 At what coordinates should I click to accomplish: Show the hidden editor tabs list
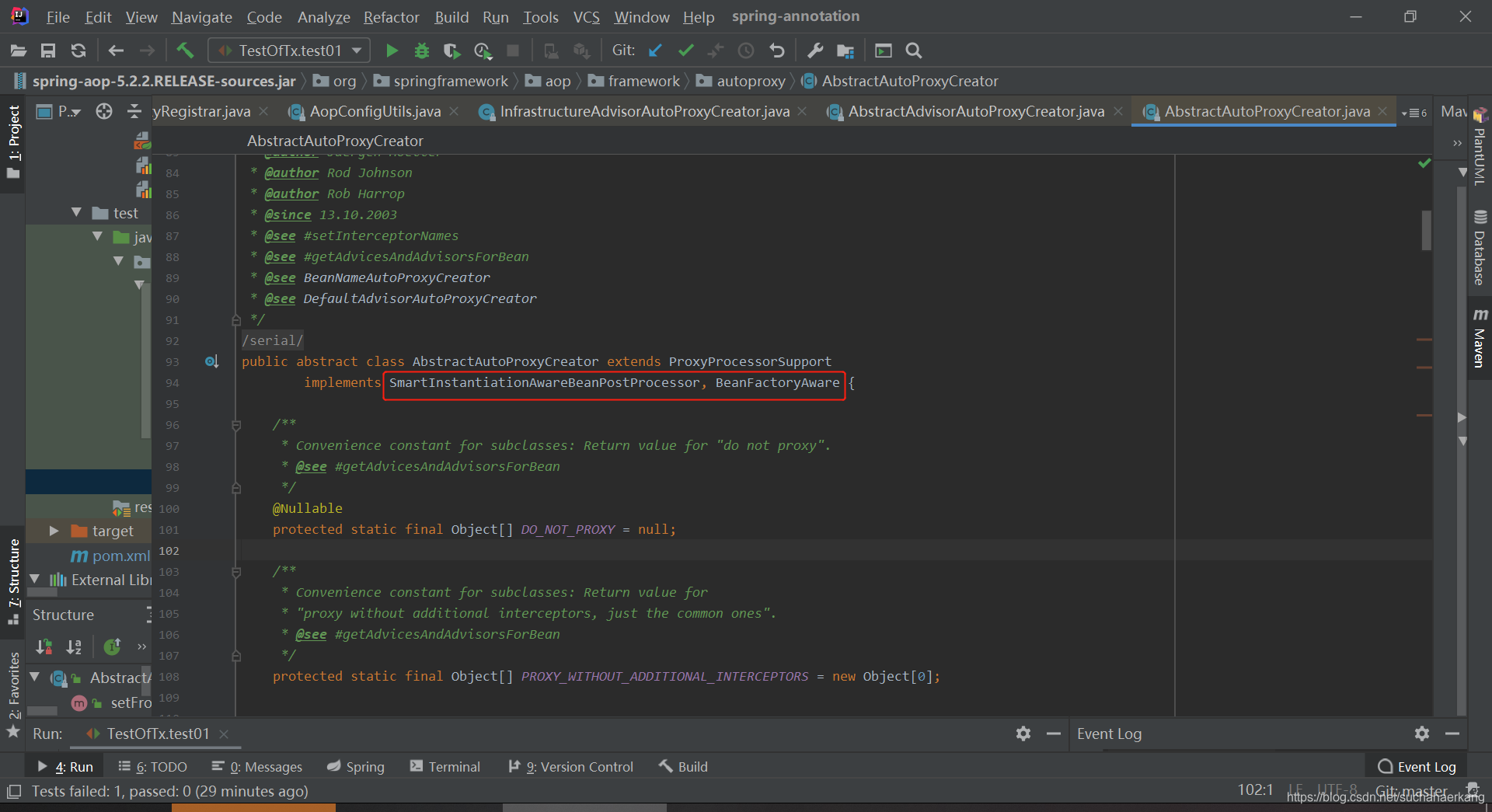[1414, 113]
